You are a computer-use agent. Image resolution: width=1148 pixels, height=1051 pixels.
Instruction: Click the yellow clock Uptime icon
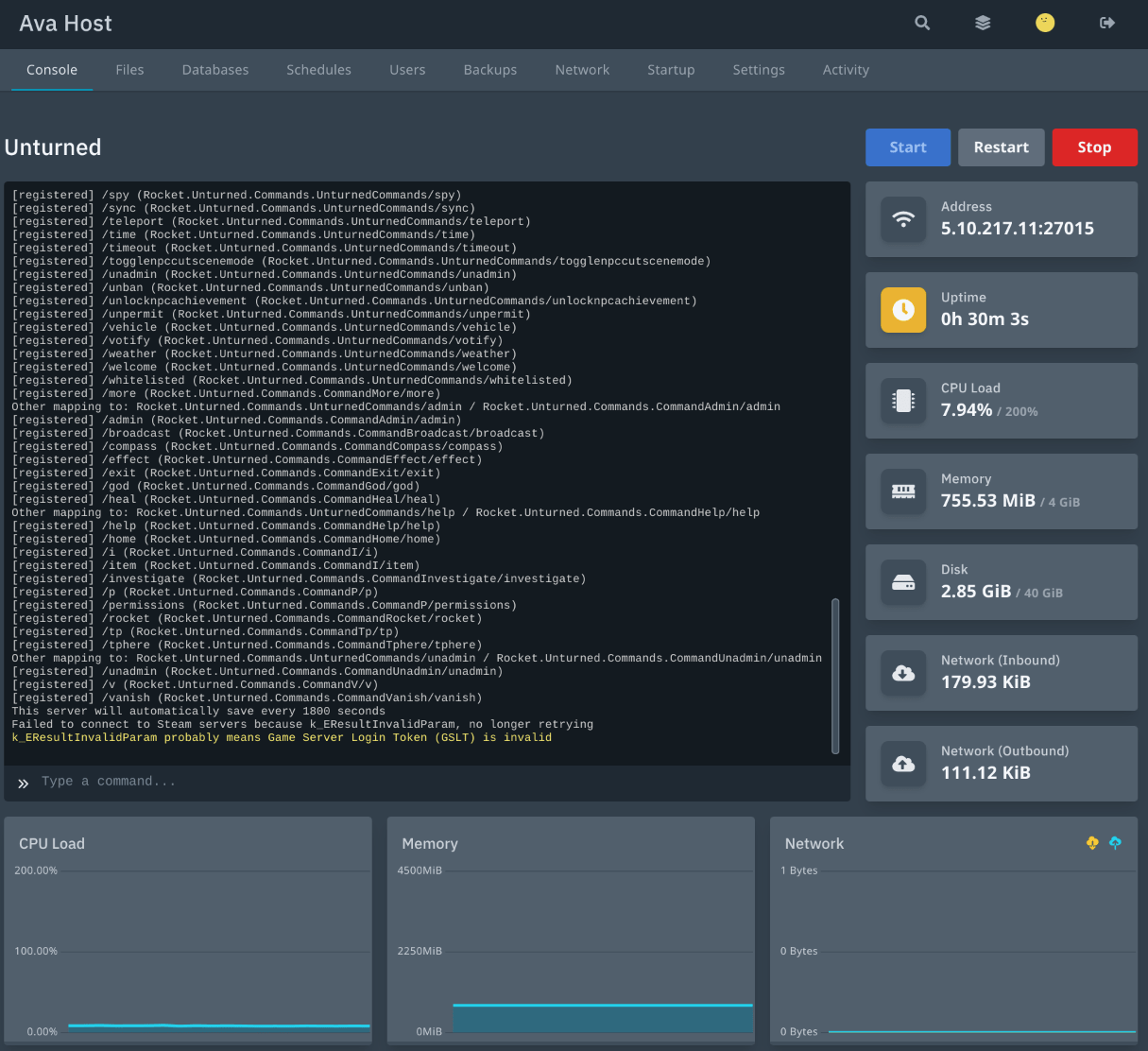(x=903, y=310)
